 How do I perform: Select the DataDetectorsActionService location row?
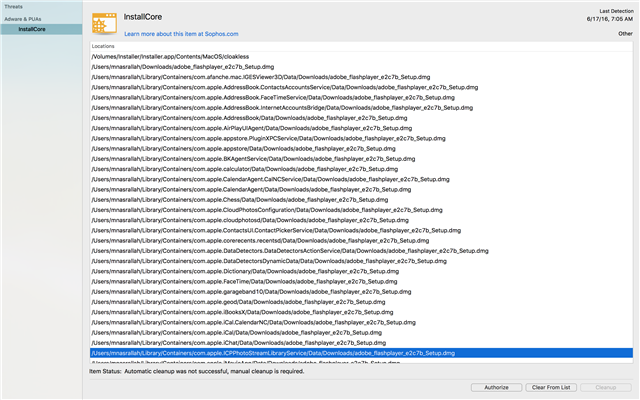point(361,251)
